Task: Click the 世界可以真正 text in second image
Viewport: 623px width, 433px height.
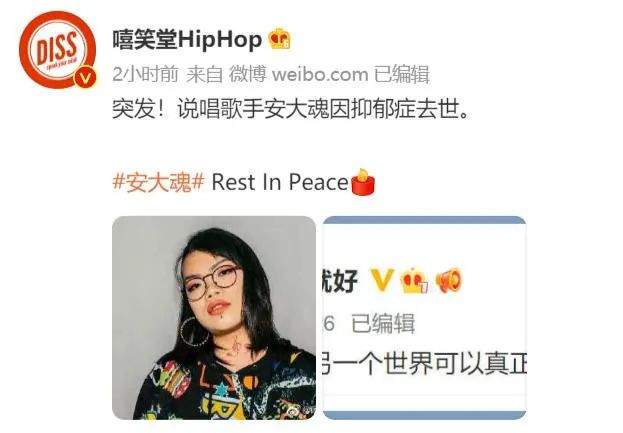Action: 453,363
